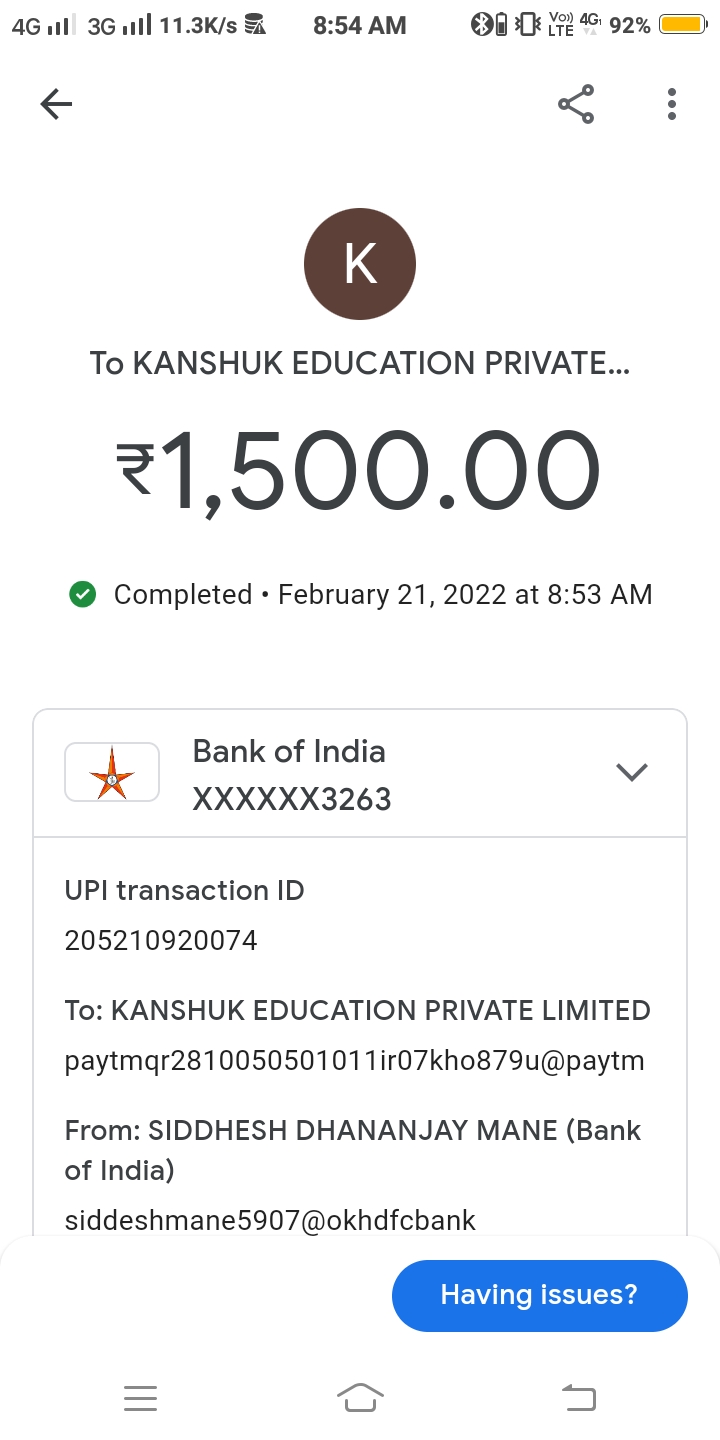
Task: Tap the ₹1,500.00 amount text
Action: [x=360, y=470]
